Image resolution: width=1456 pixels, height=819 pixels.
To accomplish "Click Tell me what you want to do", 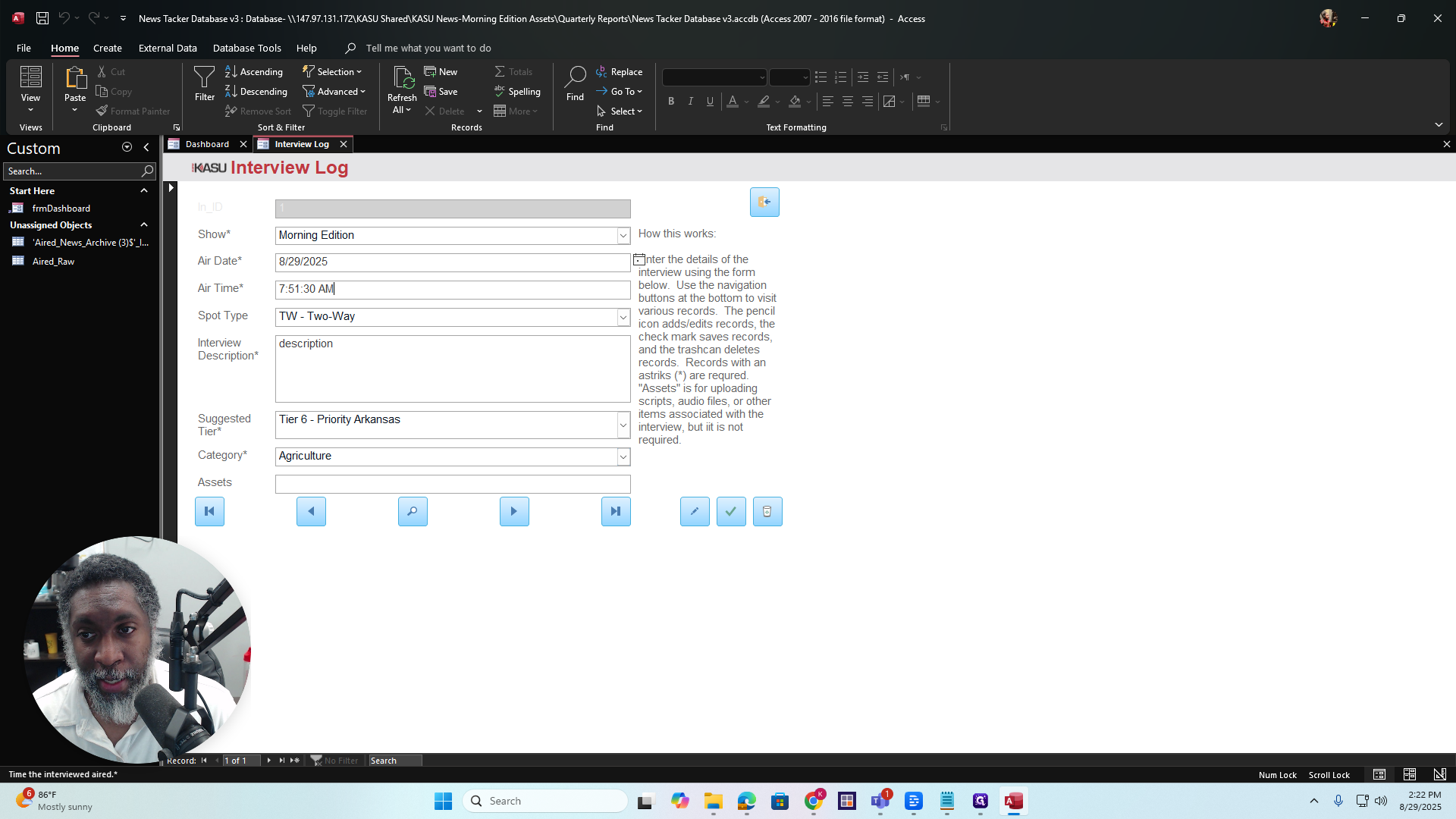I will pyautogui.click(x=428, y=48).
